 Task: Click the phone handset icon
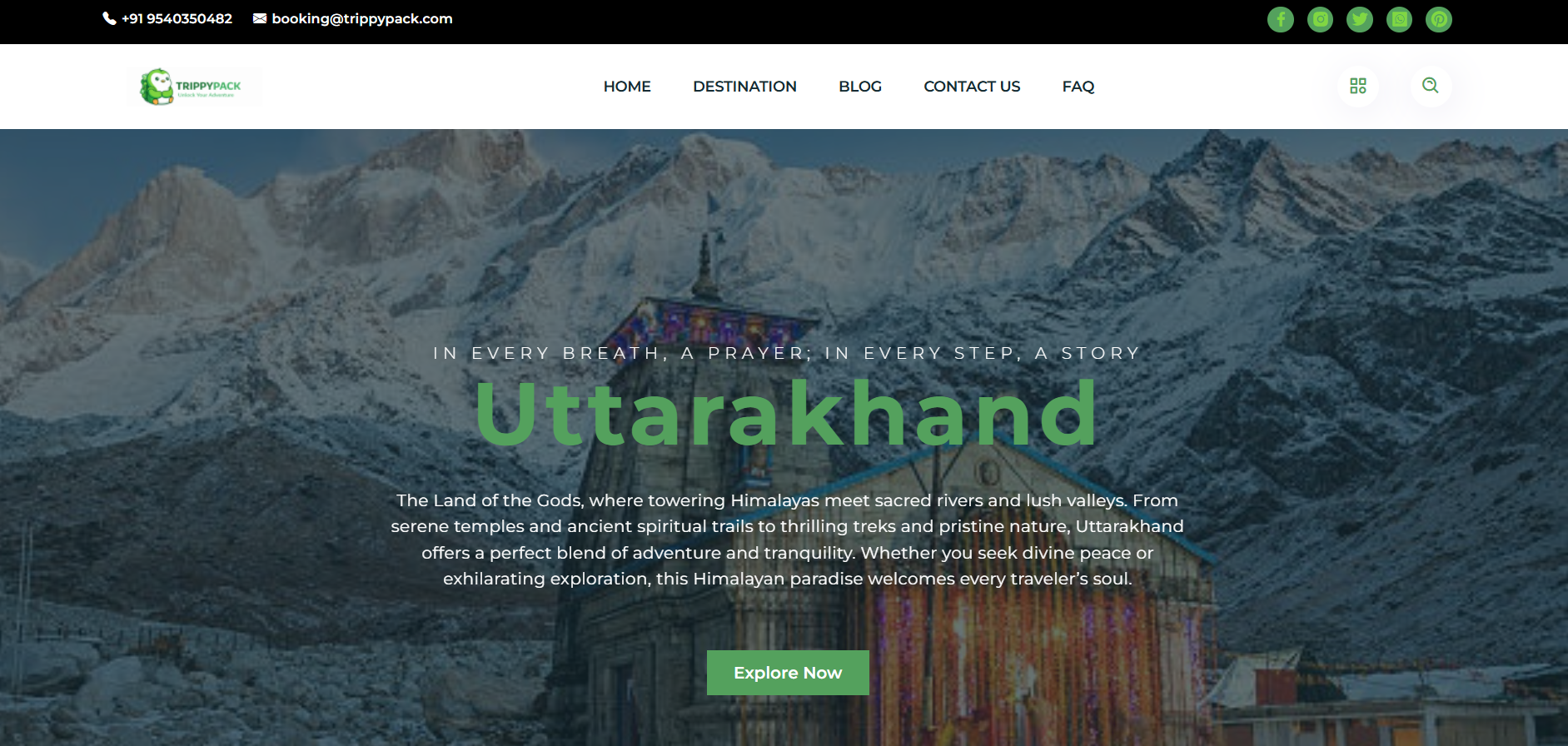pos(109,18)
